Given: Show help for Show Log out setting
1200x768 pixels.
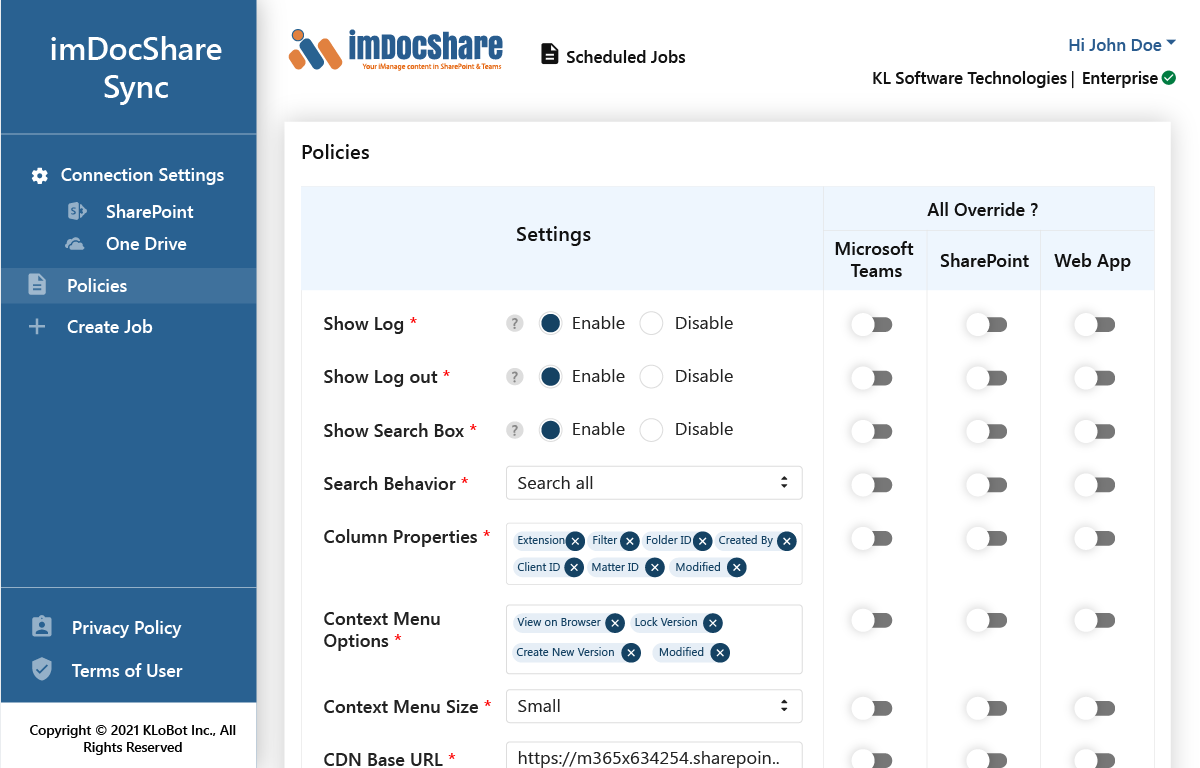Looking at the screenshot, I should 515,376.
